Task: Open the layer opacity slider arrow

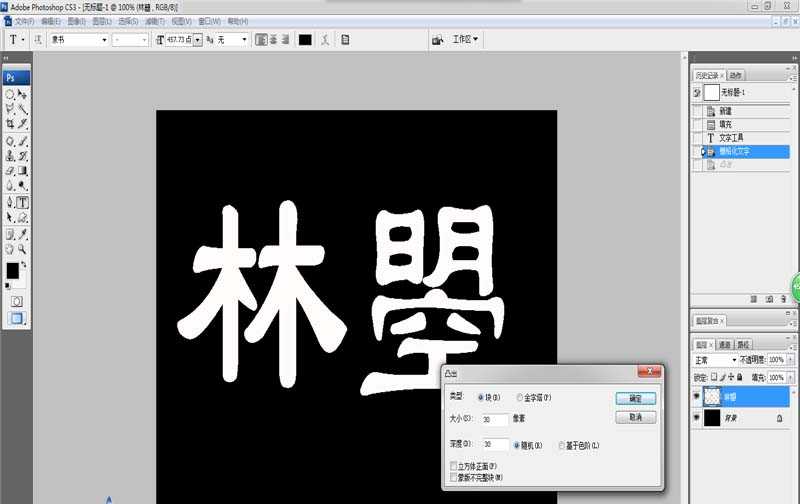Action: [790, 360]
